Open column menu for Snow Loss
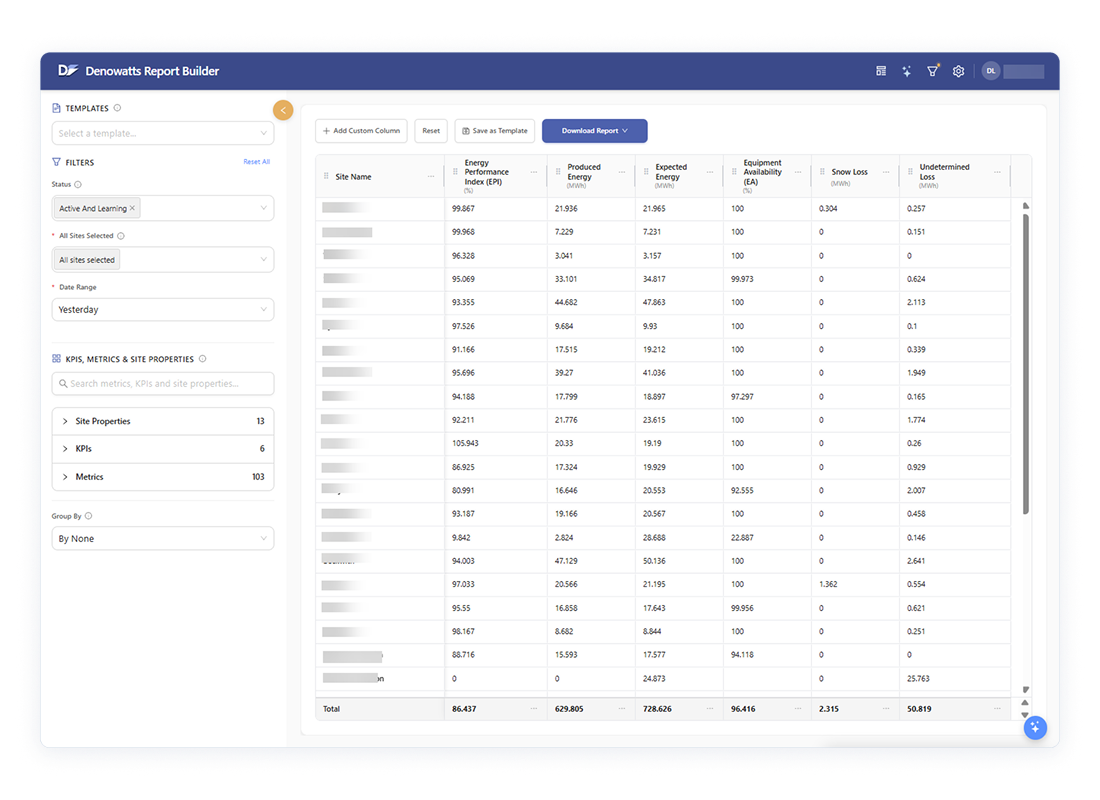Screen dimensions: 1100x800 tap(886, 173)
